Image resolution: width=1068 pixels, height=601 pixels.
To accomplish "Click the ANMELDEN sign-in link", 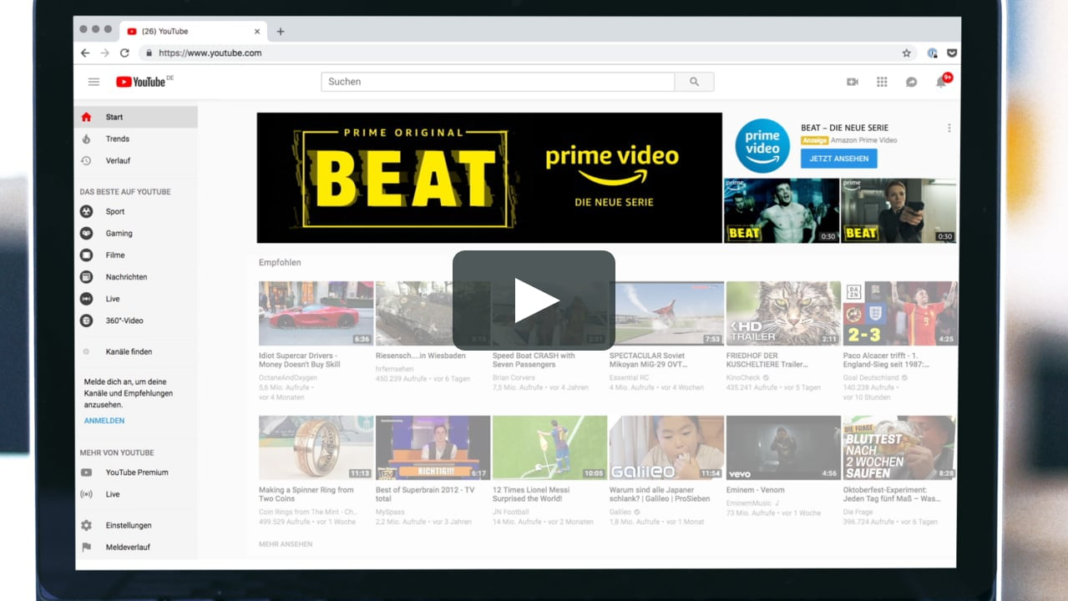I will pyautogui.click(x=104, y=420).
